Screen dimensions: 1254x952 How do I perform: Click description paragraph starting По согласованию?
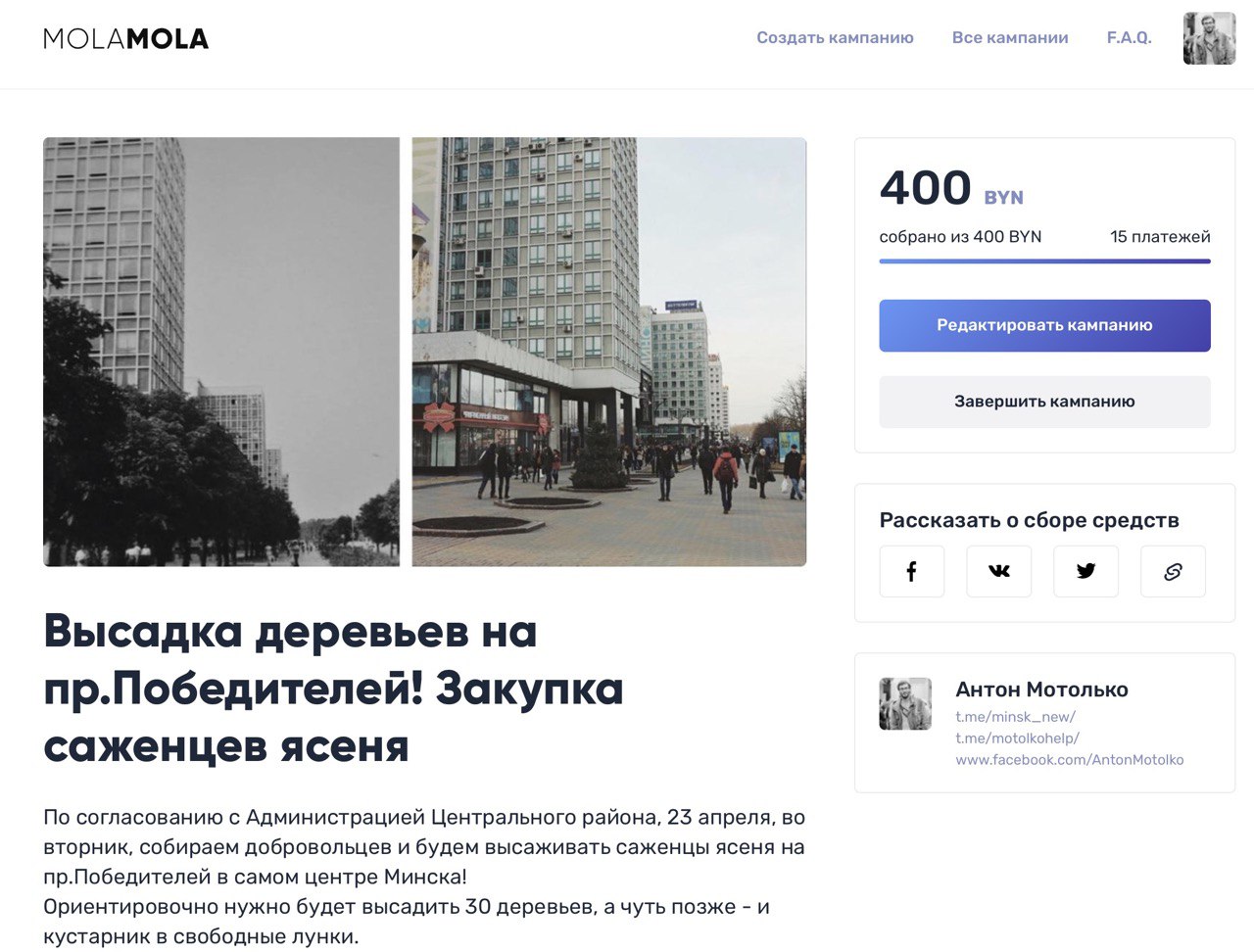click(x=424, y=877)
